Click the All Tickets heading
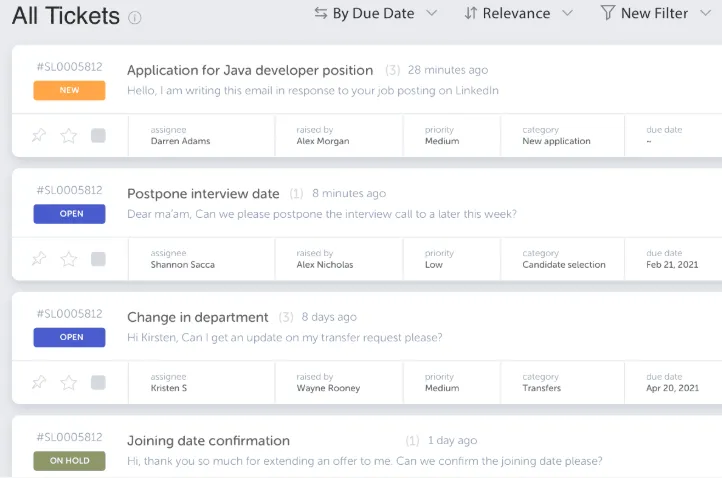The width and height of the screenshot is (722, 478). 66,16
